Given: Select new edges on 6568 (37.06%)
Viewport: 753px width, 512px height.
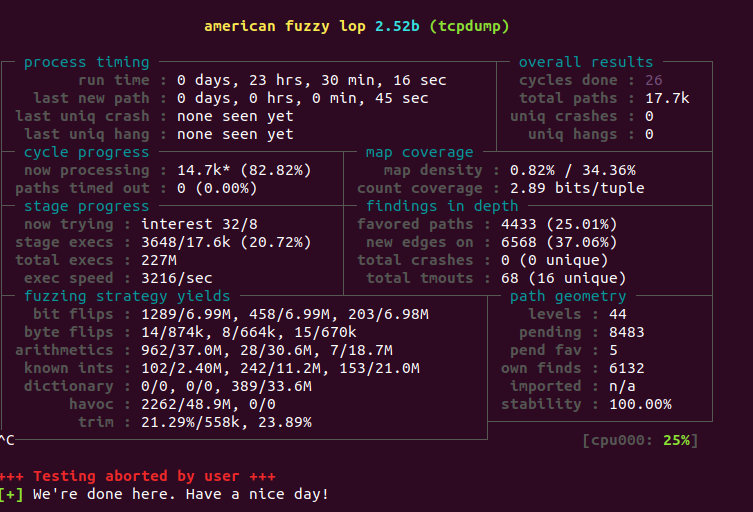Looking at the screenshot, I should (559, 242).
